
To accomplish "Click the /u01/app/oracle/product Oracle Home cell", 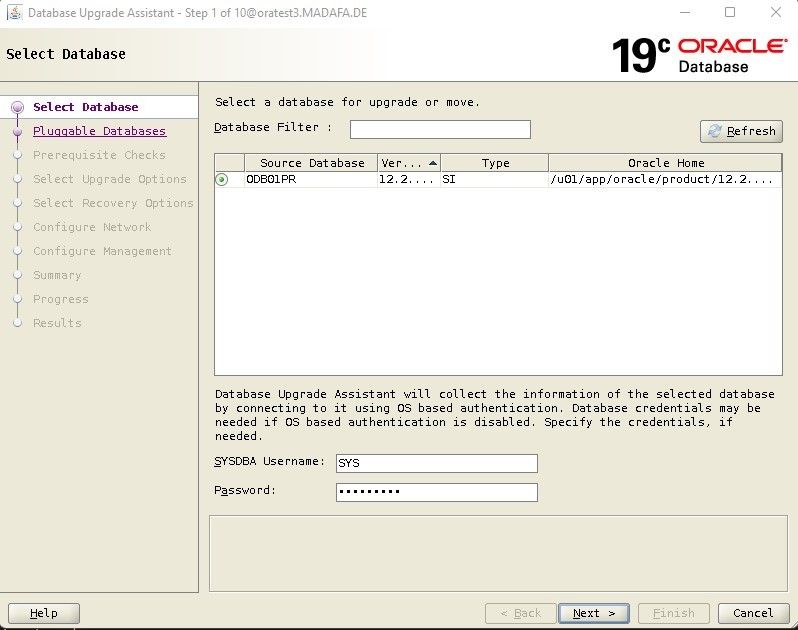I will click(665, 179).
